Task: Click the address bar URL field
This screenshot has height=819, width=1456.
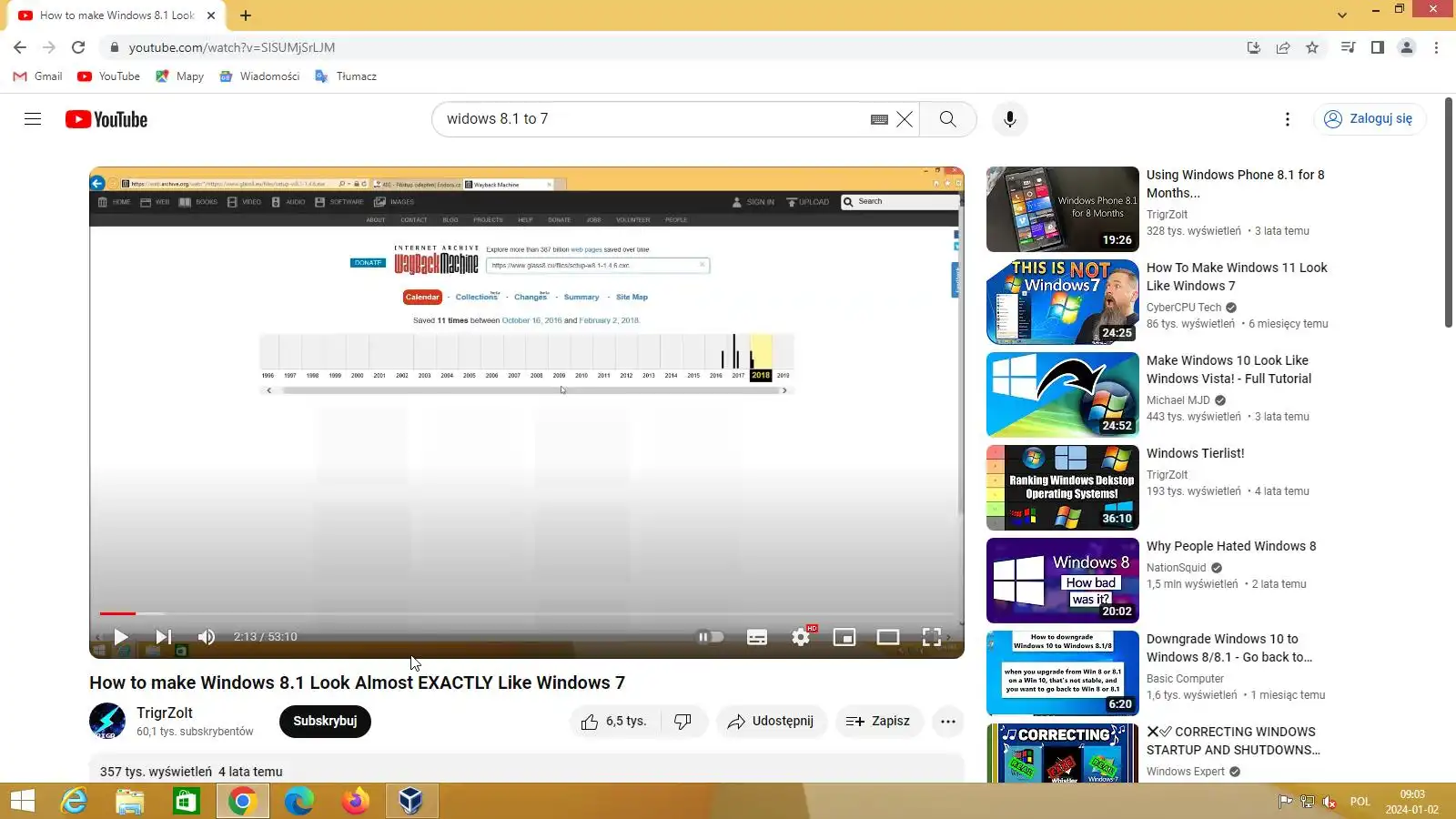Action: (x=673, y=47)
